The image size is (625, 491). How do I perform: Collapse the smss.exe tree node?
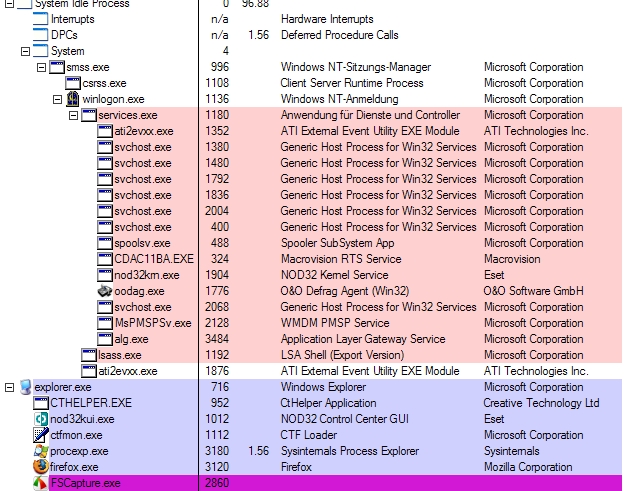[41, 67]
